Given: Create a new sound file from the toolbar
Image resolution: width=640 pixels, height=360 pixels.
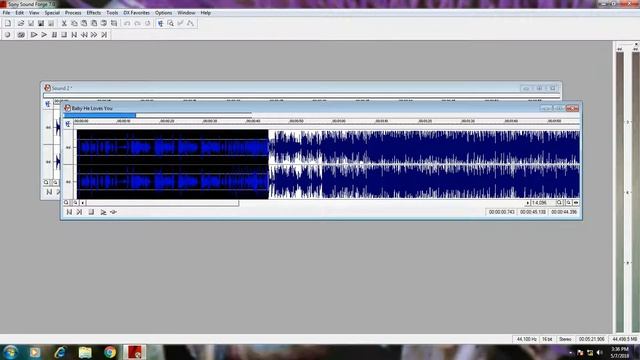Looking at the screenshot, I should point(8,23).
